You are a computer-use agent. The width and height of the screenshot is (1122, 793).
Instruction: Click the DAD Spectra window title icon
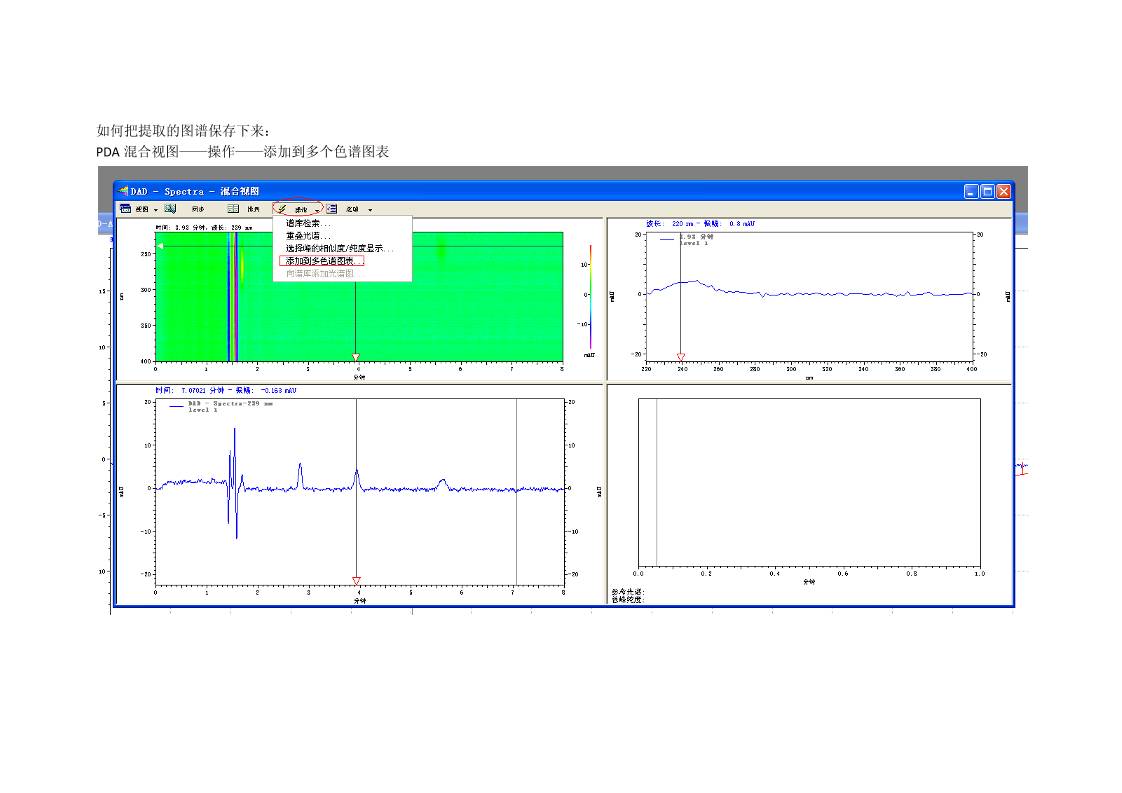(124, 191)
